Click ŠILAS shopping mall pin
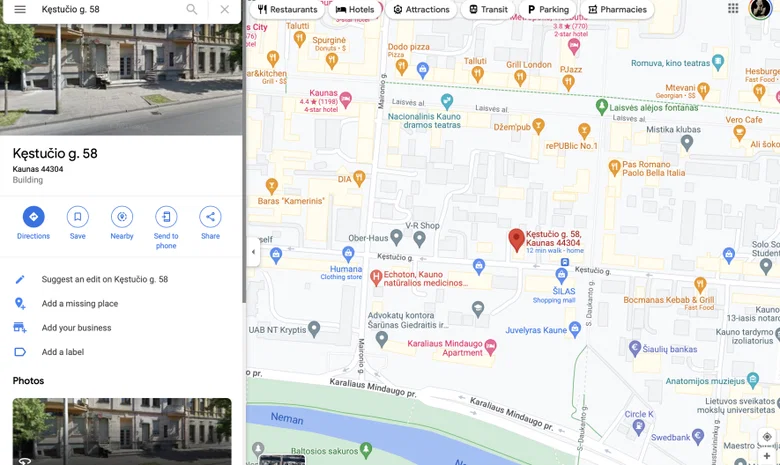Viewport: 780px width, 465px height. point(561,275)
